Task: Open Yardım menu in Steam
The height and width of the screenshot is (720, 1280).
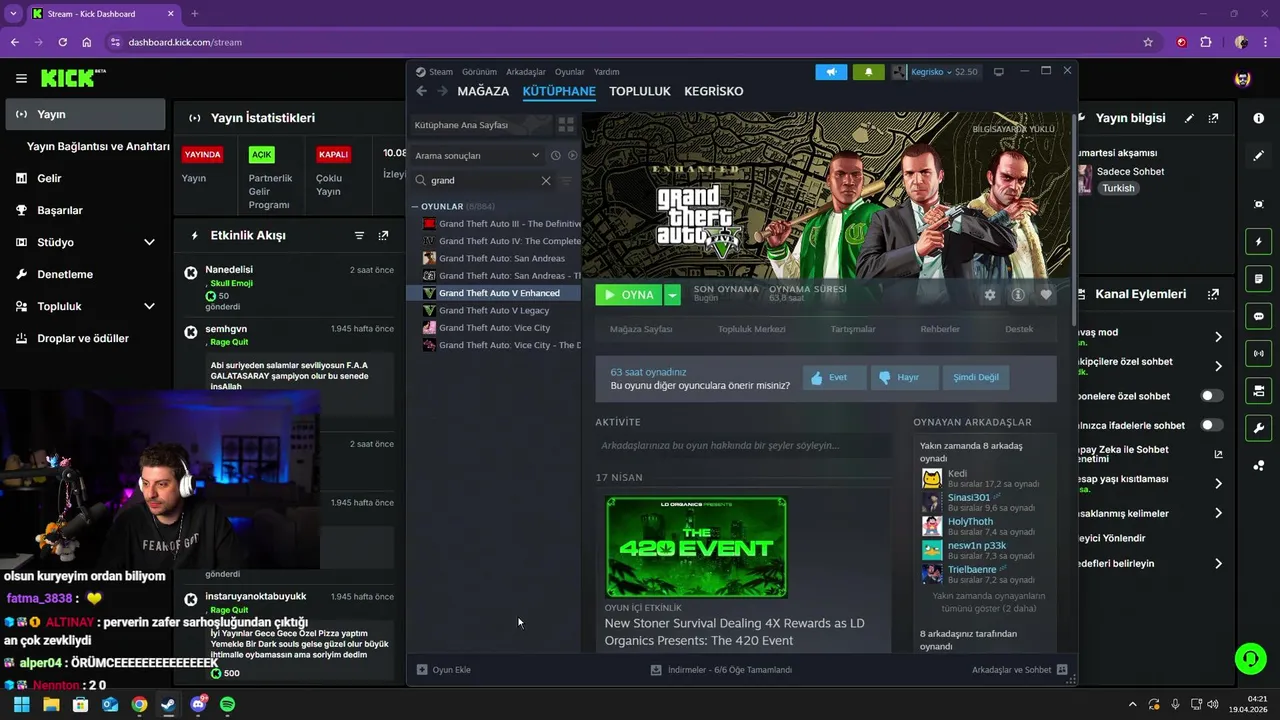Action: point(607,72)
